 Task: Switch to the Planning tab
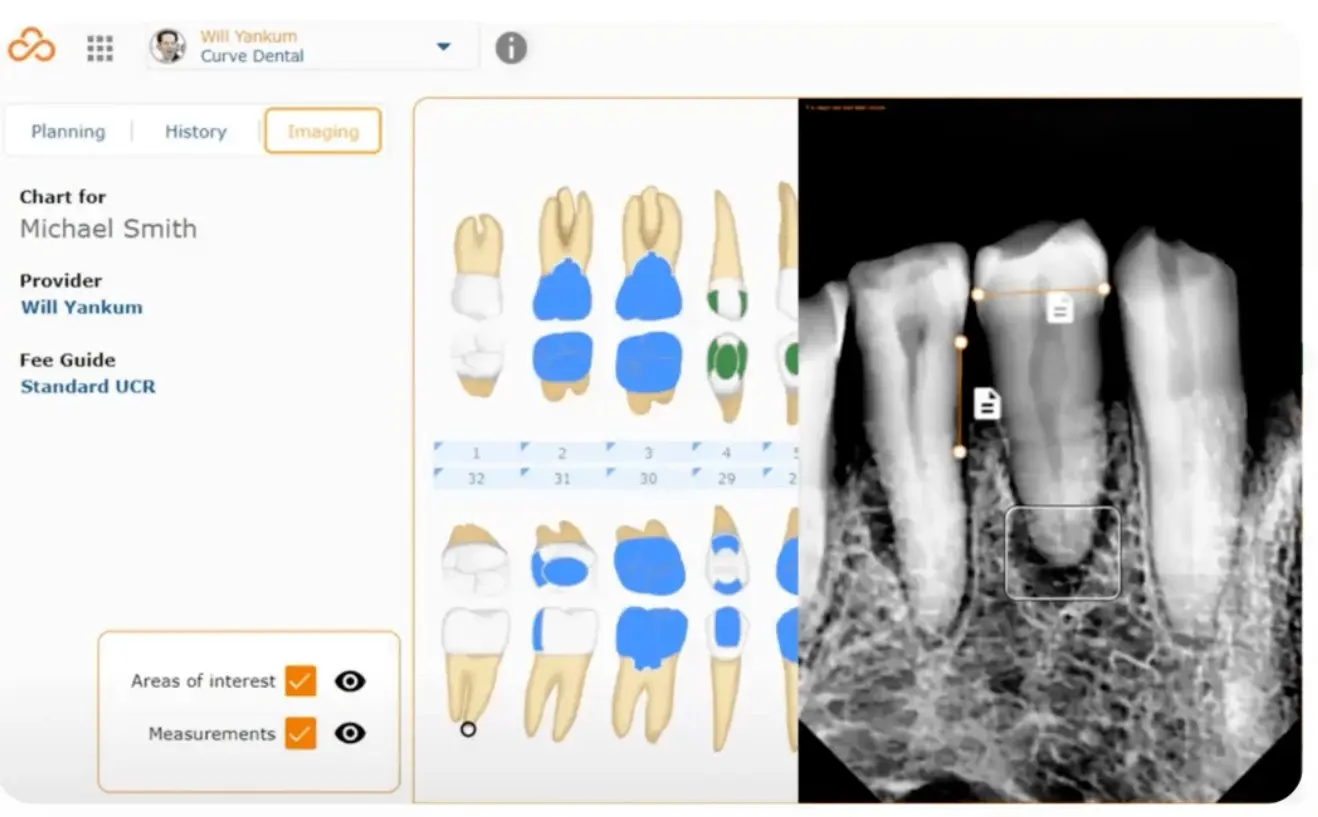(68, 131)
